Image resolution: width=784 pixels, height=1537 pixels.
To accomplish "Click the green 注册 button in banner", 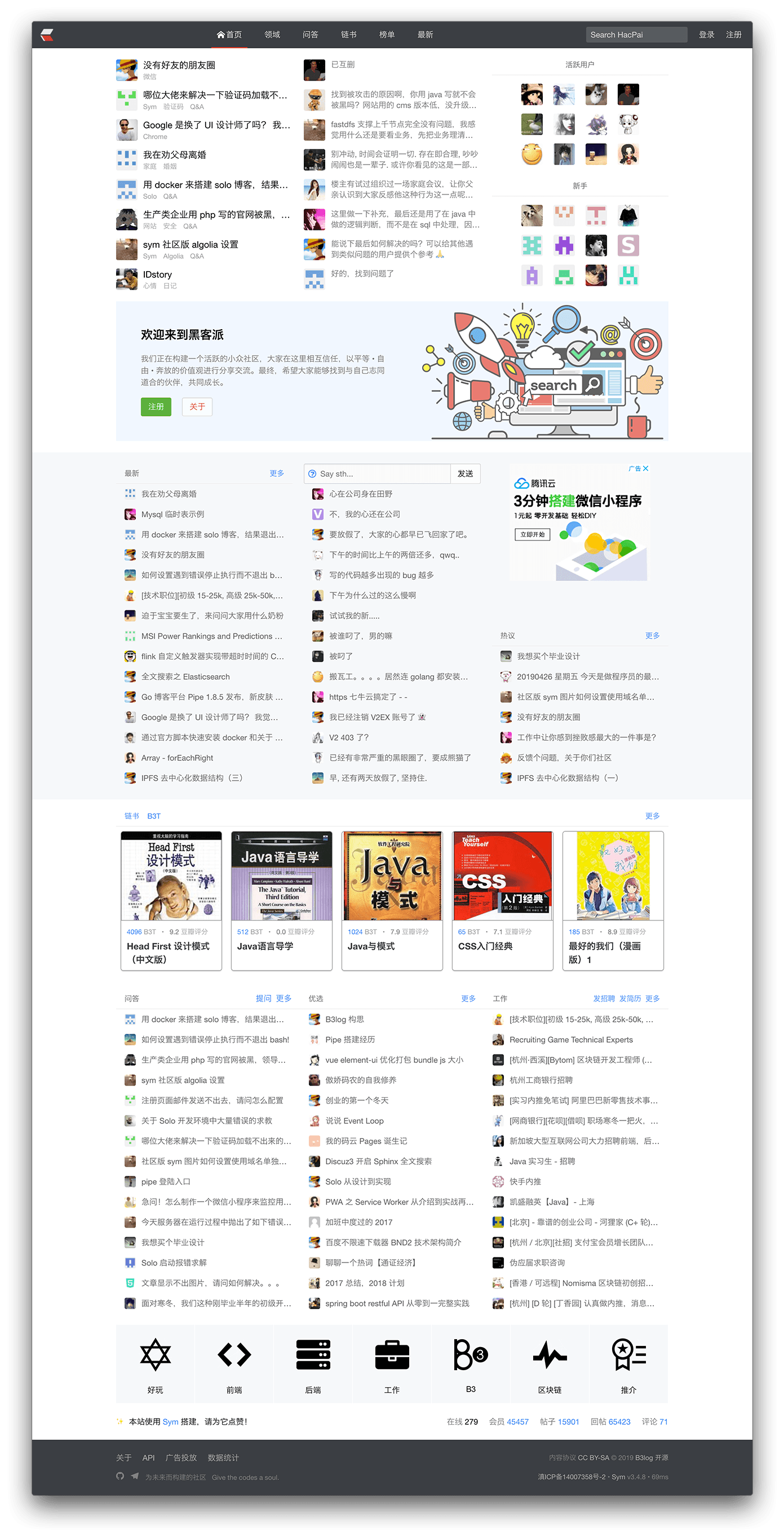I will pos(156,407).
